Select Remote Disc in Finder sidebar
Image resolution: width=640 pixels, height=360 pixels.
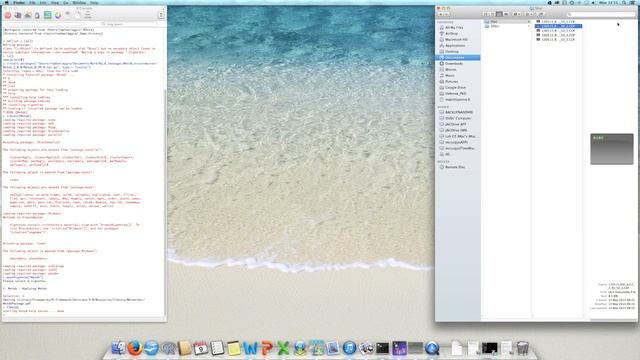point(455,167)
